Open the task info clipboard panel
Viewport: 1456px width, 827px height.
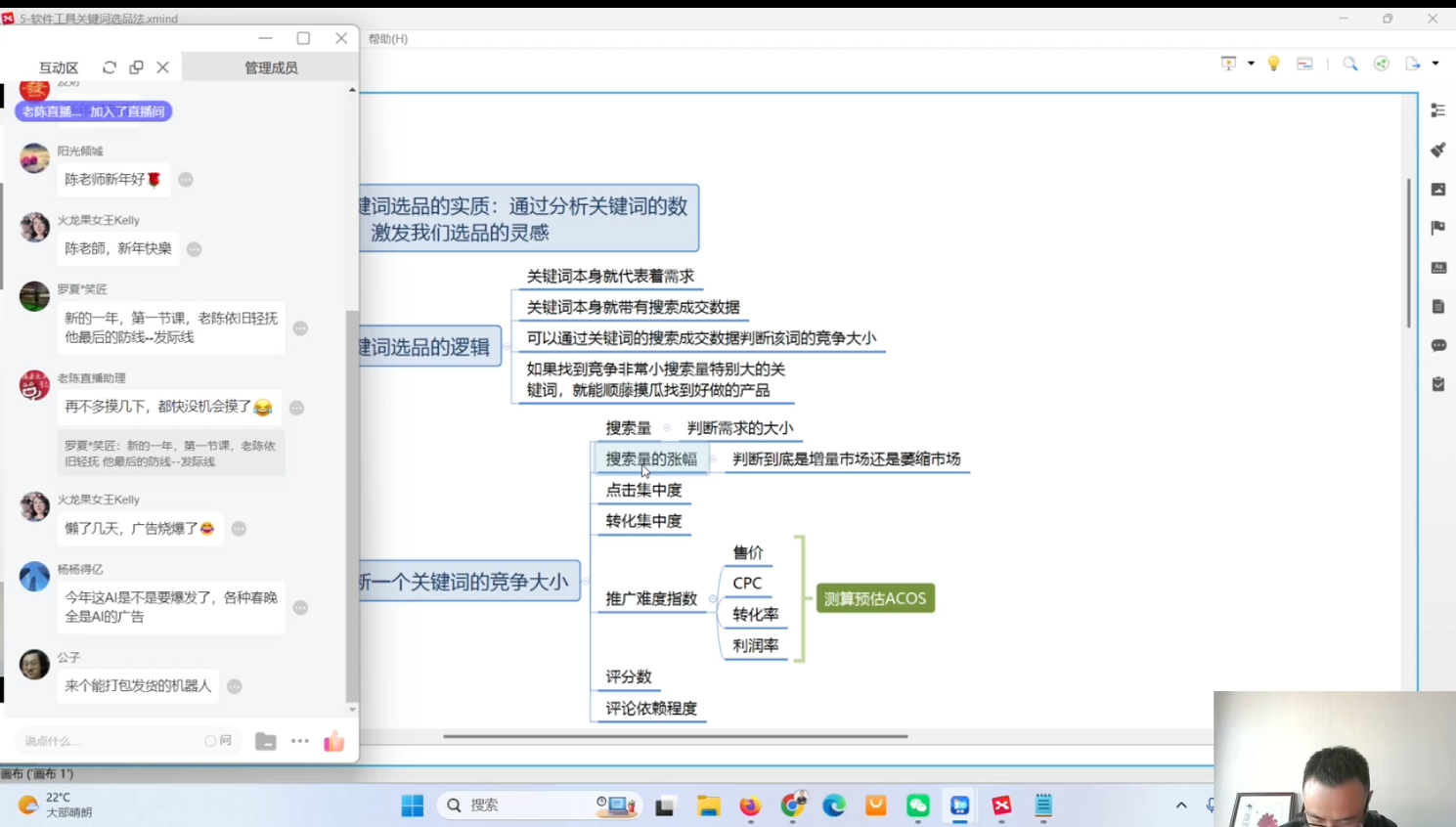click(1437, 384)
